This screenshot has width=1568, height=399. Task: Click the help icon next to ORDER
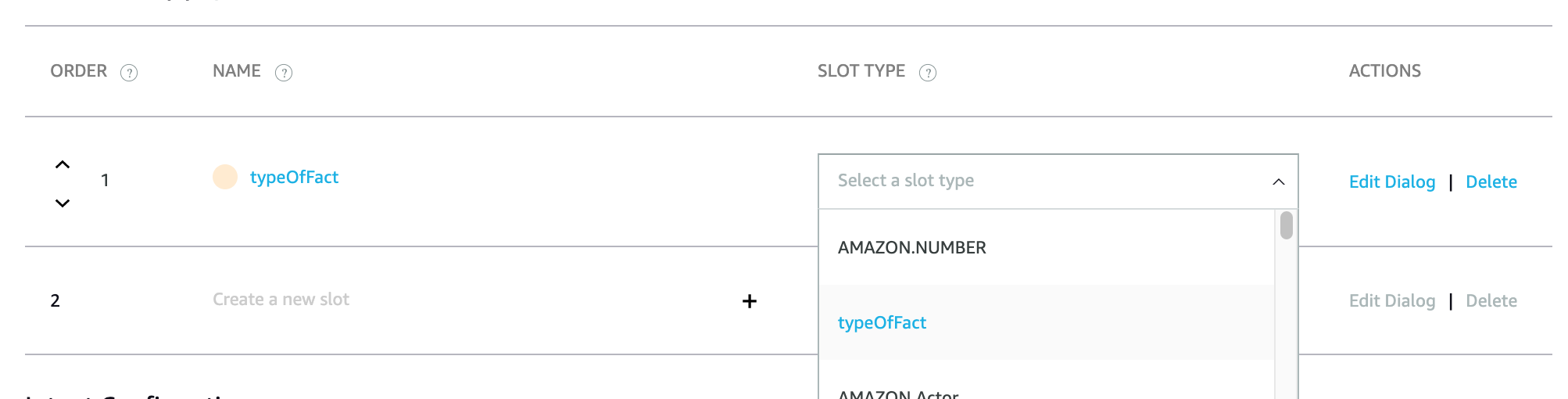(x=129, y=73)
